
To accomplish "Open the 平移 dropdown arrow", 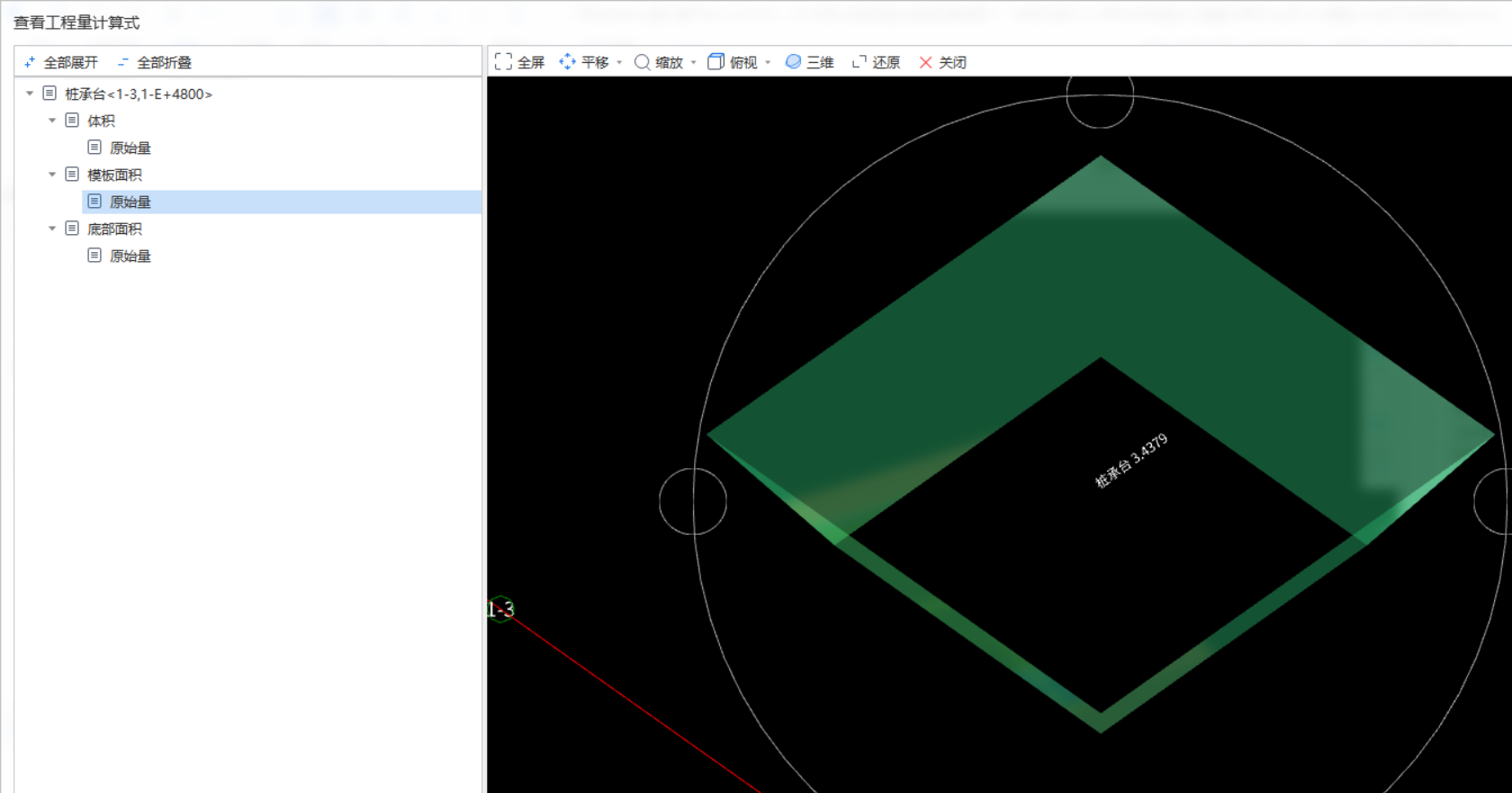I will click(x=619, y=62).
